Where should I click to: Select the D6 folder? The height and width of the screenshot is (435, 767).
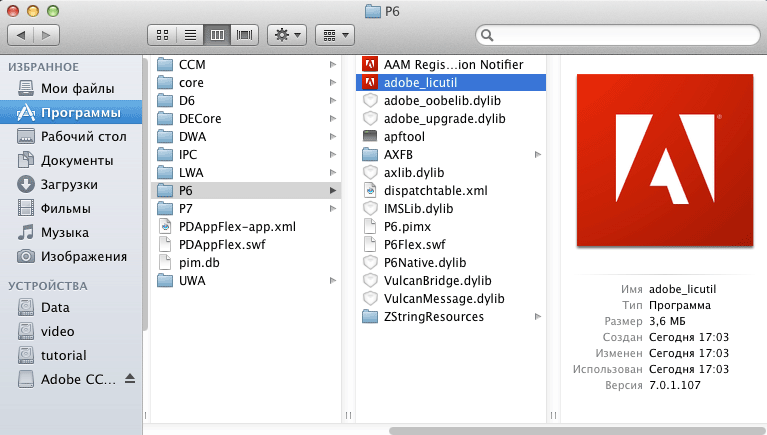[246, 101]
